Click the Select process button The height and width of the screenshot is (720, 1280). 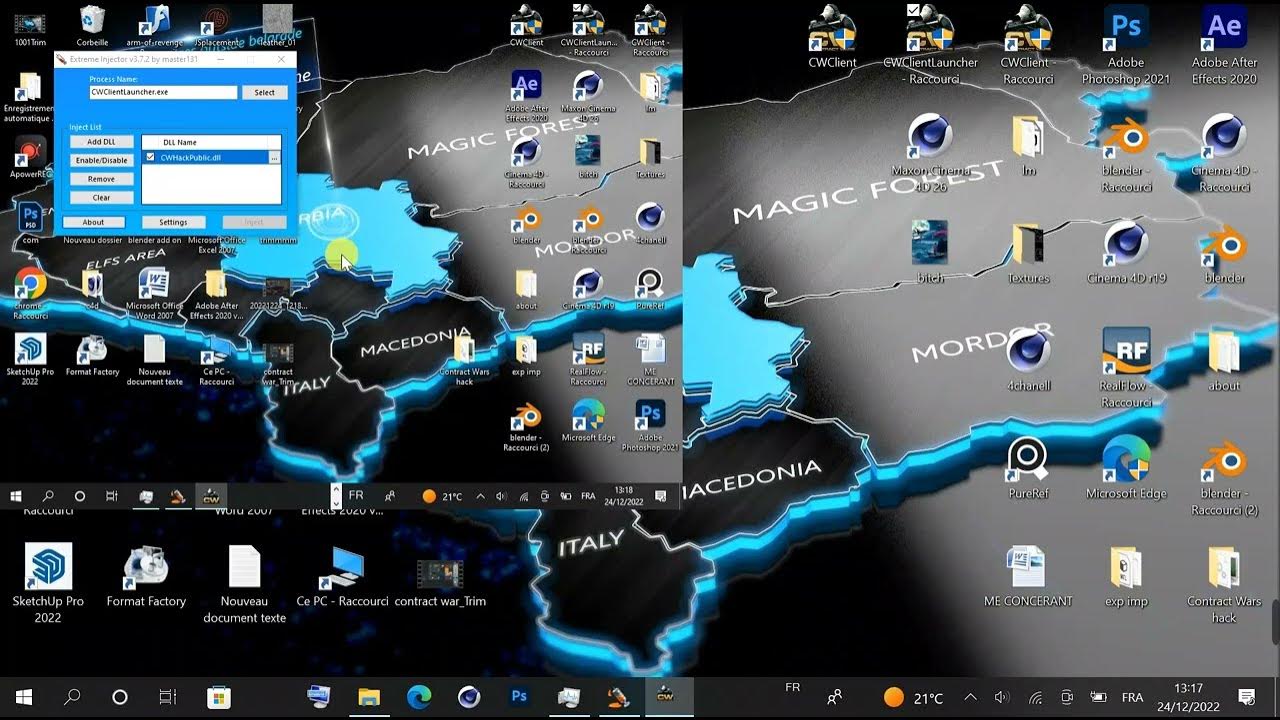(264, 92)
